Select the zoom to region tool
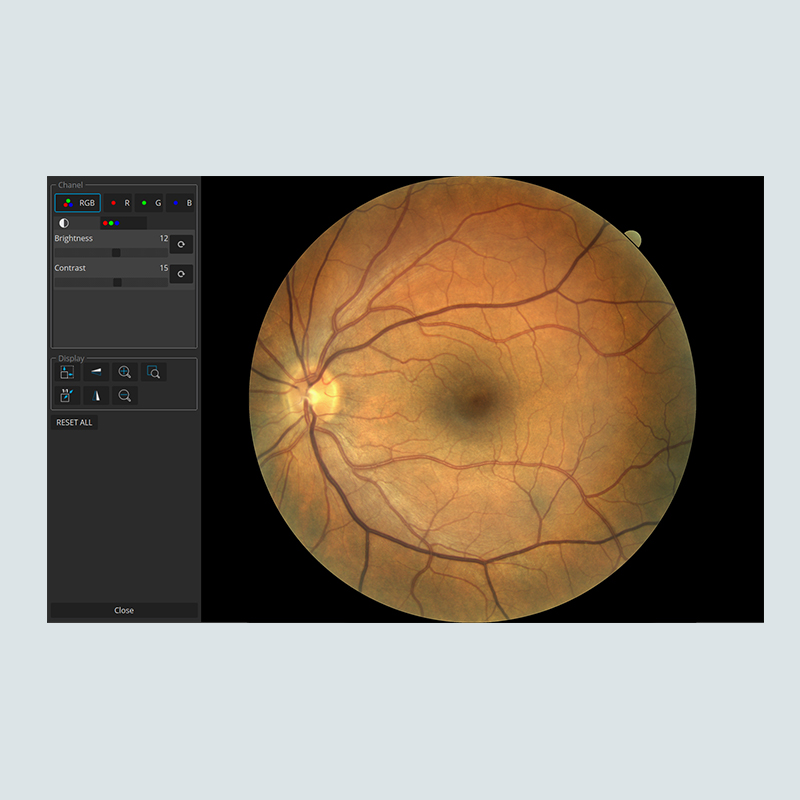This screenshot has width=800, height=800. click(x=154, y=372)
